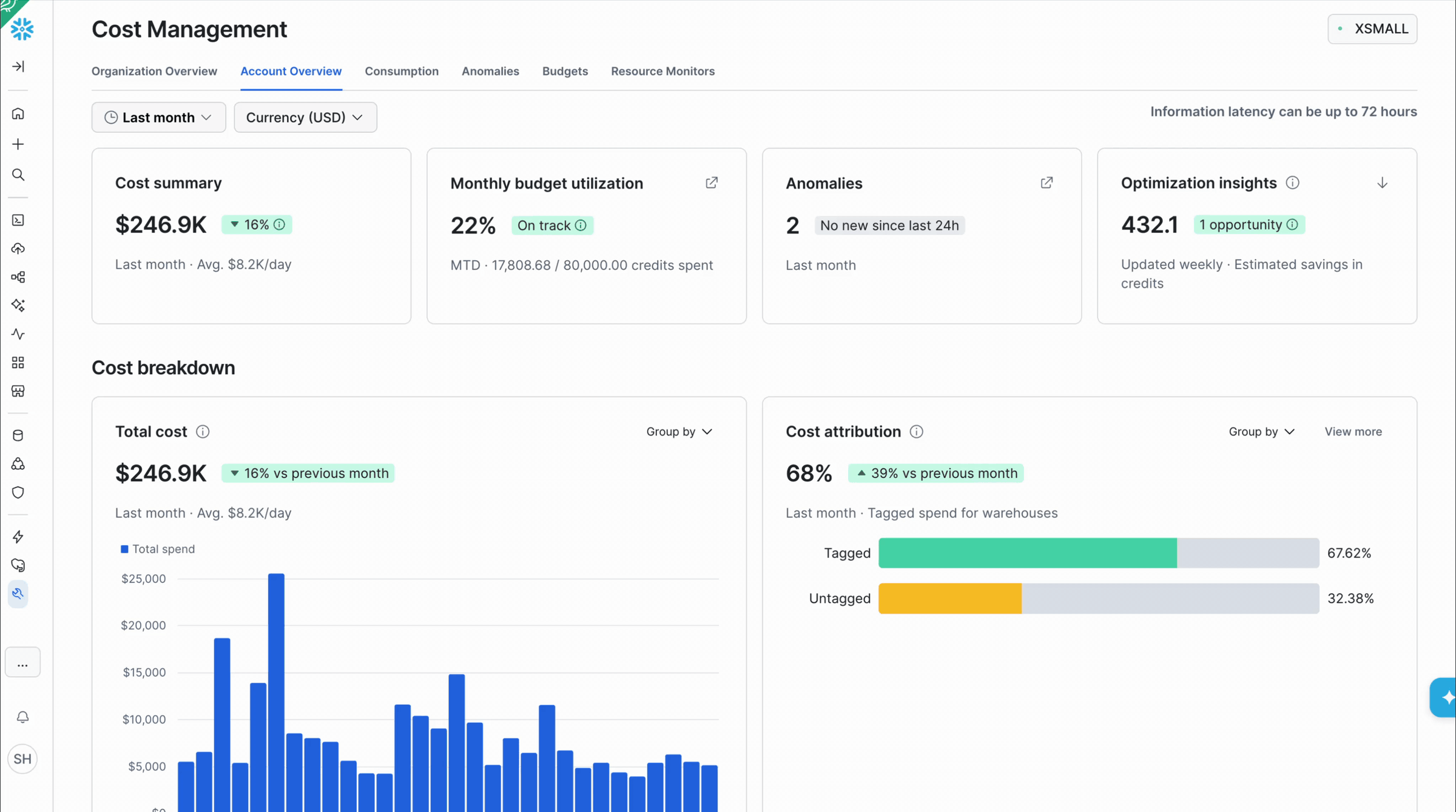Click the green Tagged progress bar
The image size is (1456, 812).
click(x=1028, y=553)
